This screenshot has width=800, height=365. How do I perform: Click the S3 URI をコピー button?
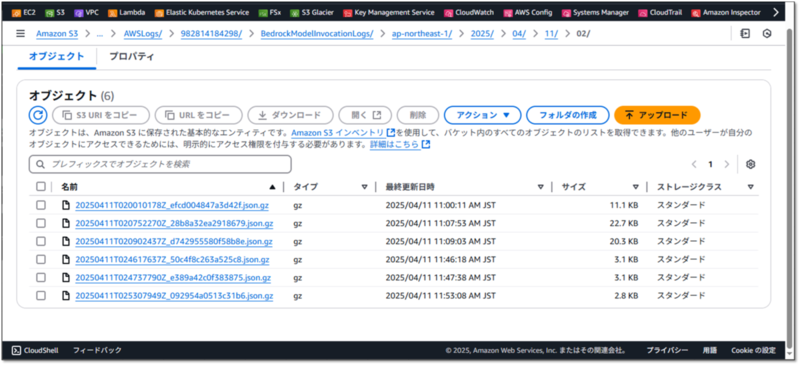point(101,115)
